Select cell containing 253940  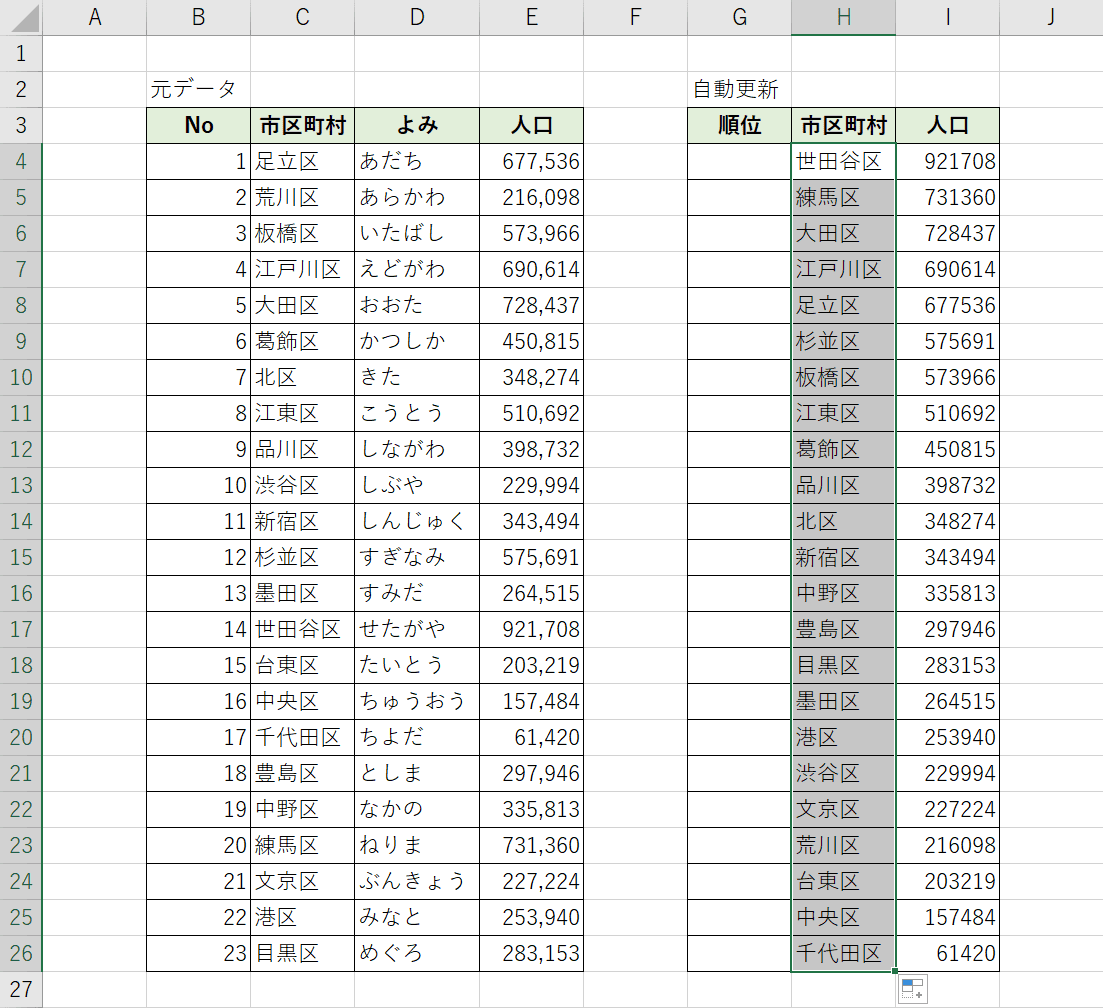click(x=948, y=737)
